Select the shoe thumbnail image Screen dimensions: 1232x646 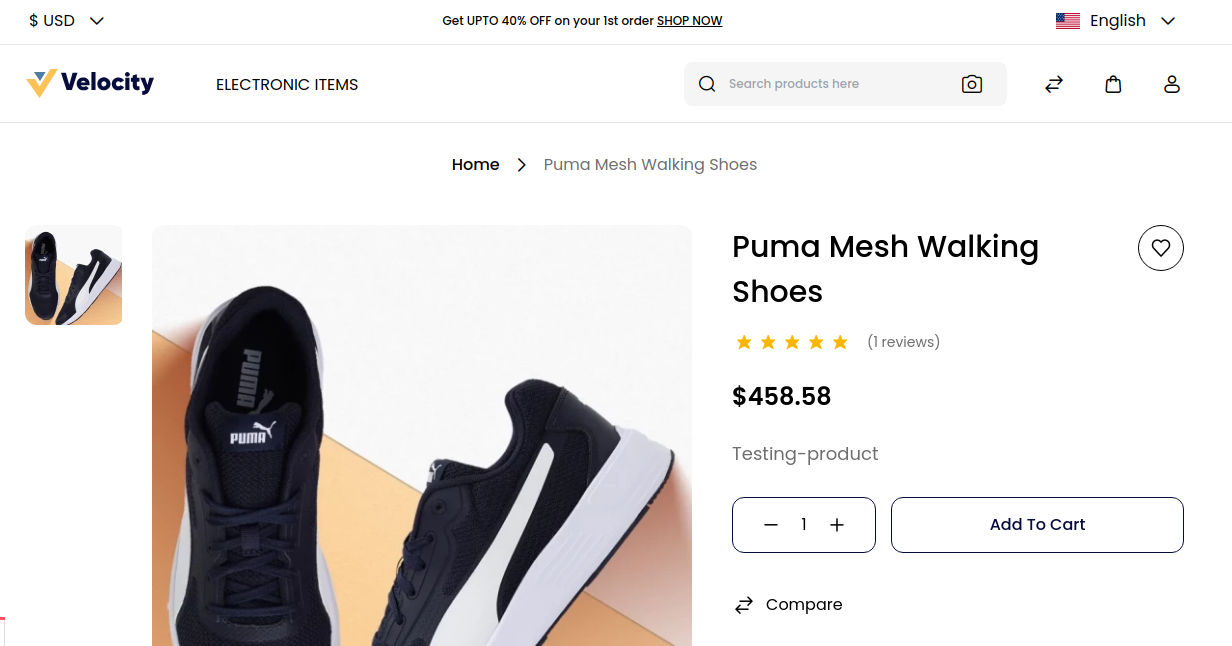click(x=73, y=275)
